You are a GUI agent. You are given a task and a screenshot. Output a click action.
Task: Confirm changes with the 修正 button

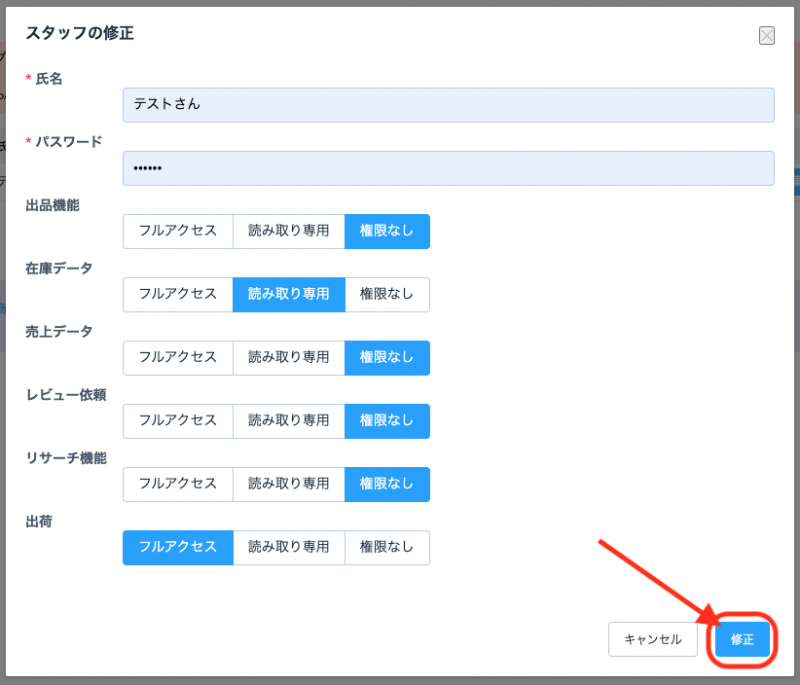click(x=742, y=640)
